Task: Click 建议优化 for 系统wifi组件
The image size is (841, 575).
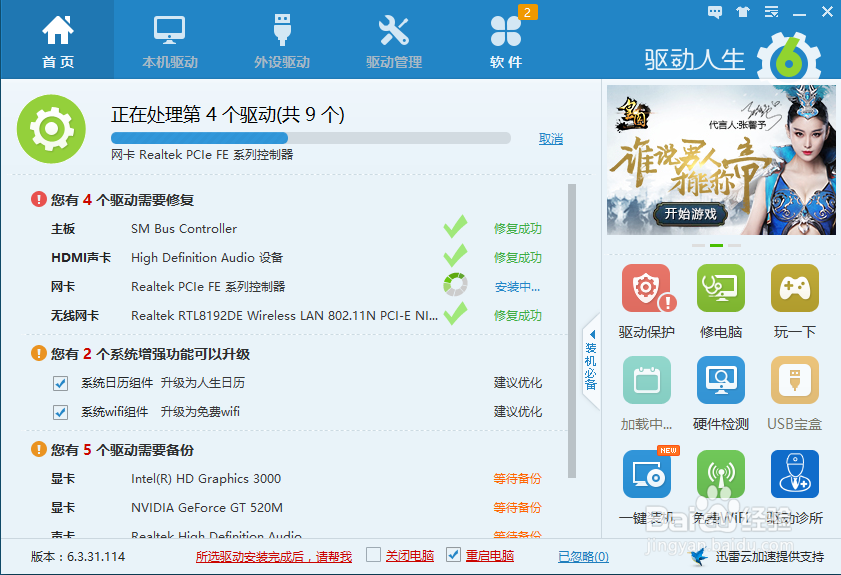Action: [x=518, y=411]
